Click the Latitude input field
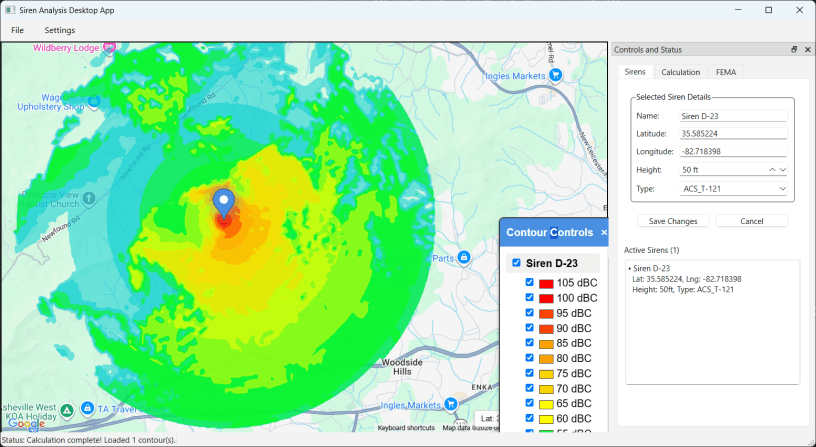Image resolution: width=816 pixels, height=447 pixels. (x=733, y=134)
